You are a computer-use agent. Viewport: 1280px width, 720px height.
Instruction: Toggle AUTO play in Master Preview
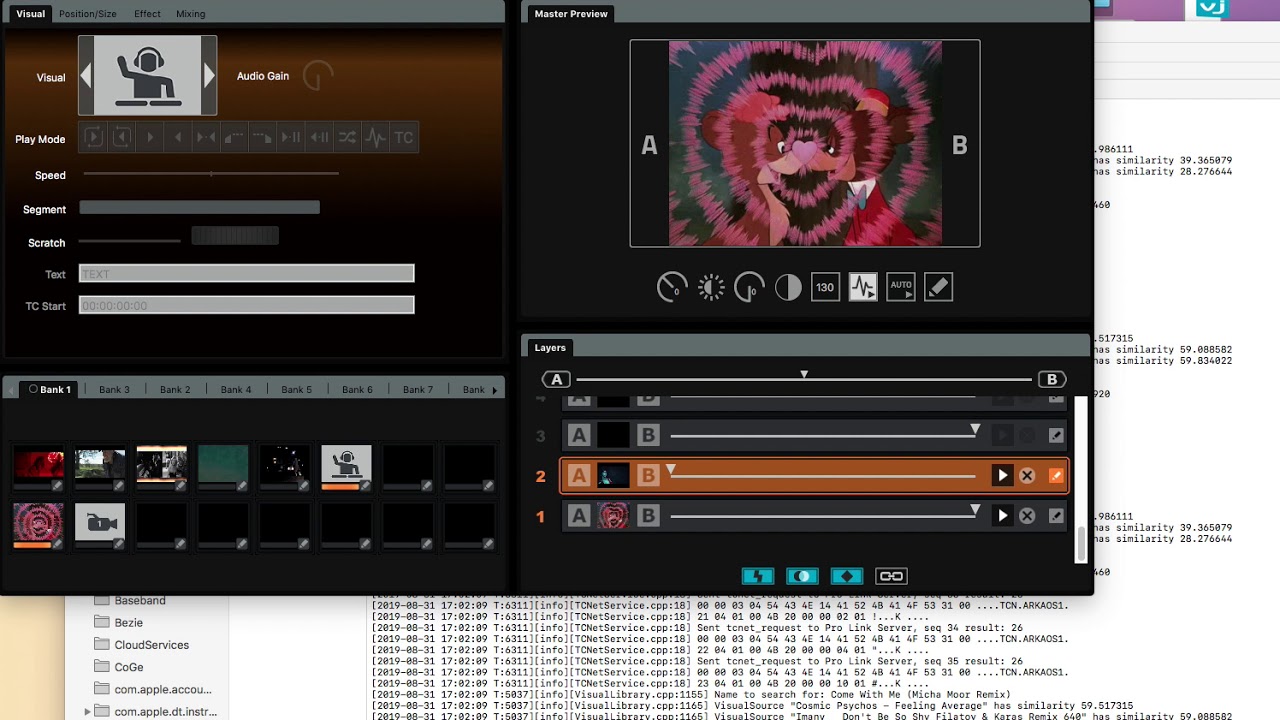[x=901, y=287]
